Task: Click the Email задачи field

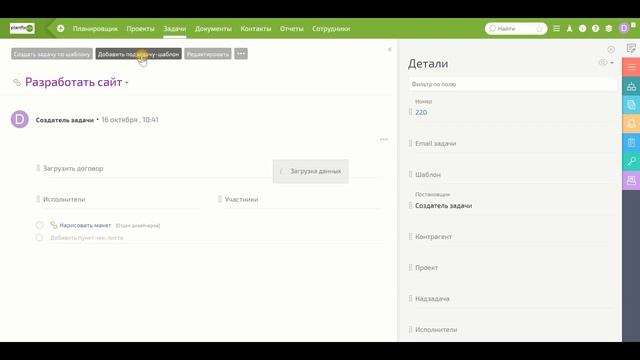Action: (512, 144)
